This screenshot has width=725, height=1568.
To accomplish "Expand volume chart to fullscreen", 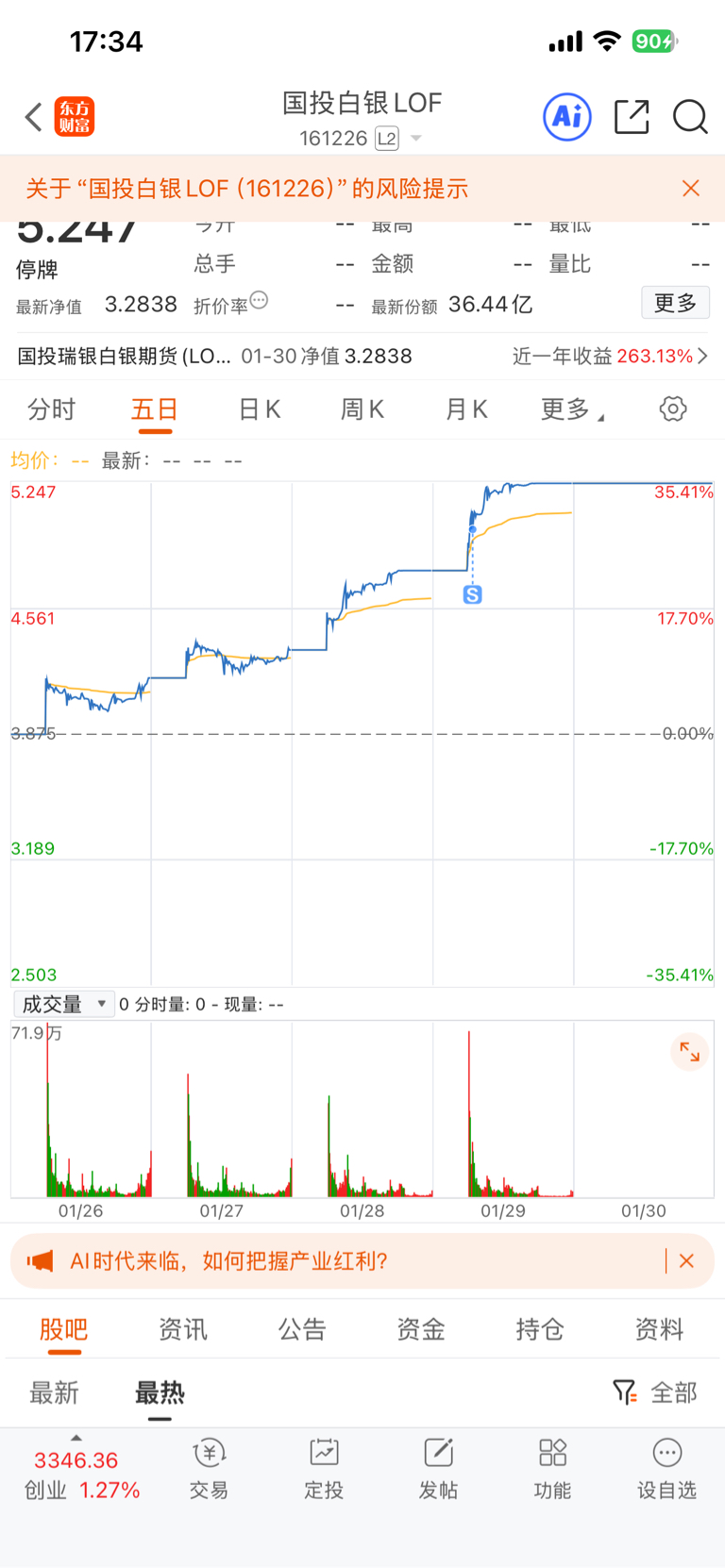I will tap(690, 1052).
